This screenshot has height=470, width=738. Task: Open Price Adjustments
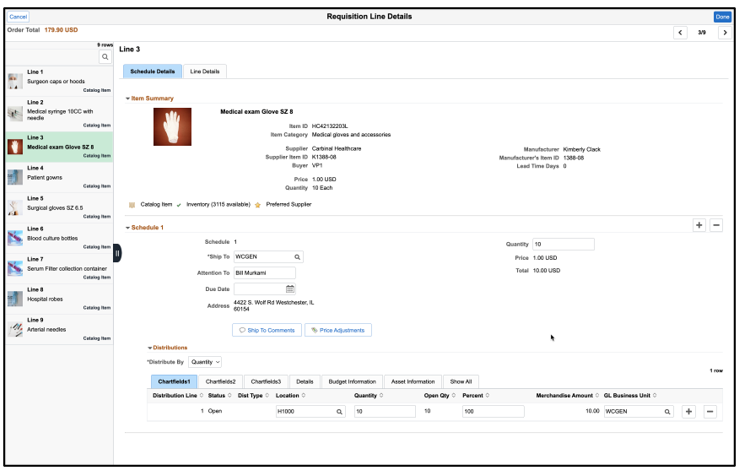(338, 330)
